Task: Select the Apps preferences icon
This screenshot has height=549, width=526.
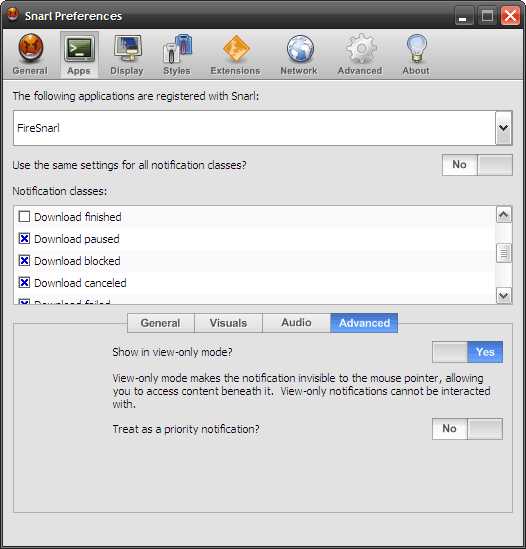Action: click(x=79, y=55)
